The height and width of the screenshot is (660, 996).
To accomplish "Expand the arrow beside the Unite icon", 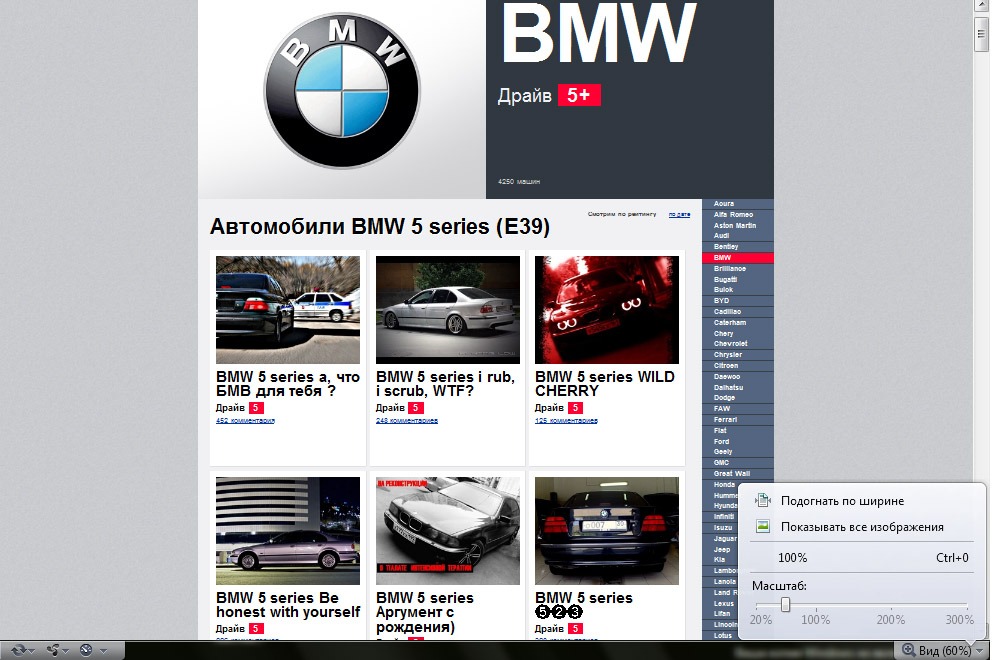I will (65, 650).
